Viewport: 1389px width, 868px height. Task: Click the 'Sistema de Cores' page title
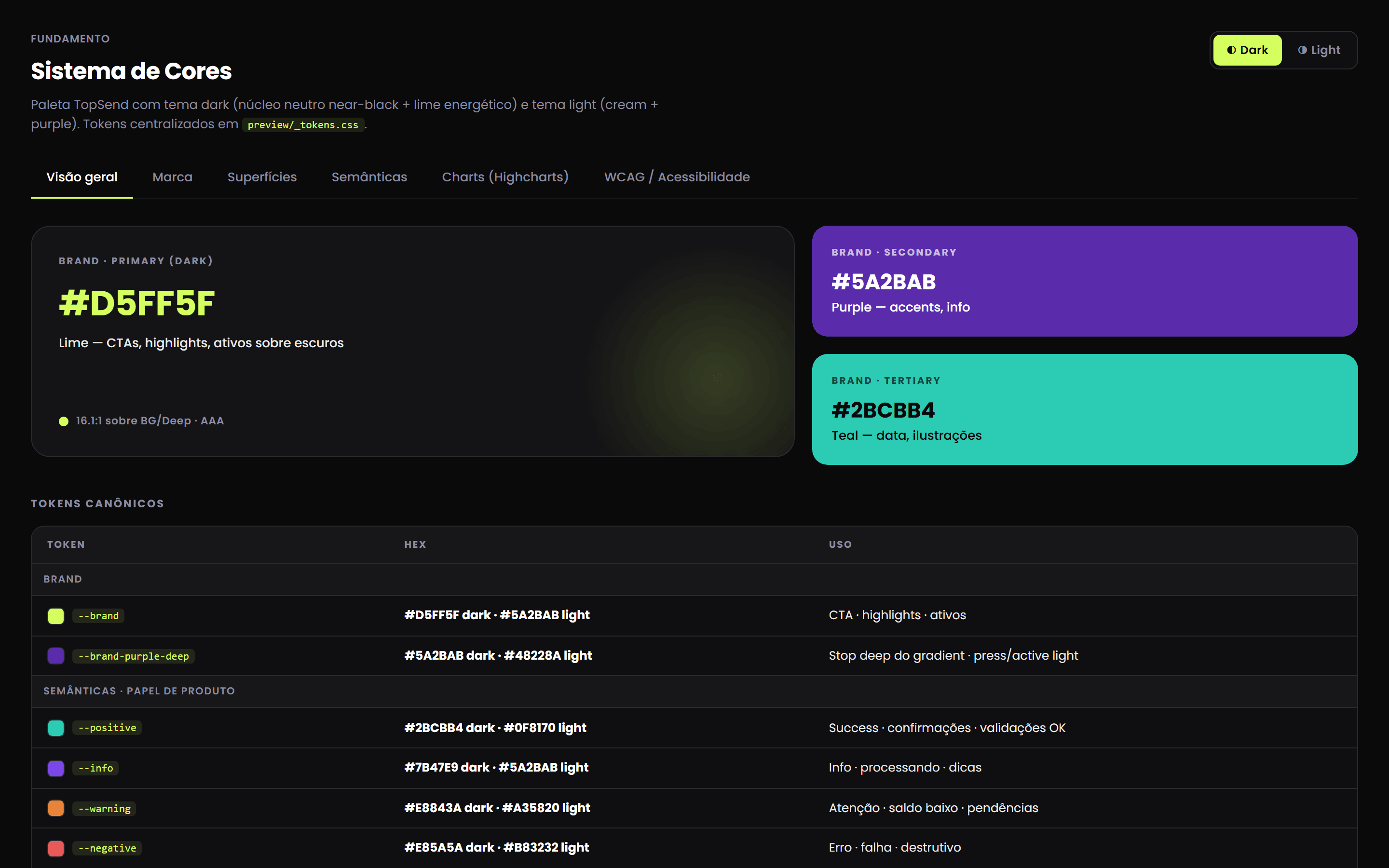point(132,71)
